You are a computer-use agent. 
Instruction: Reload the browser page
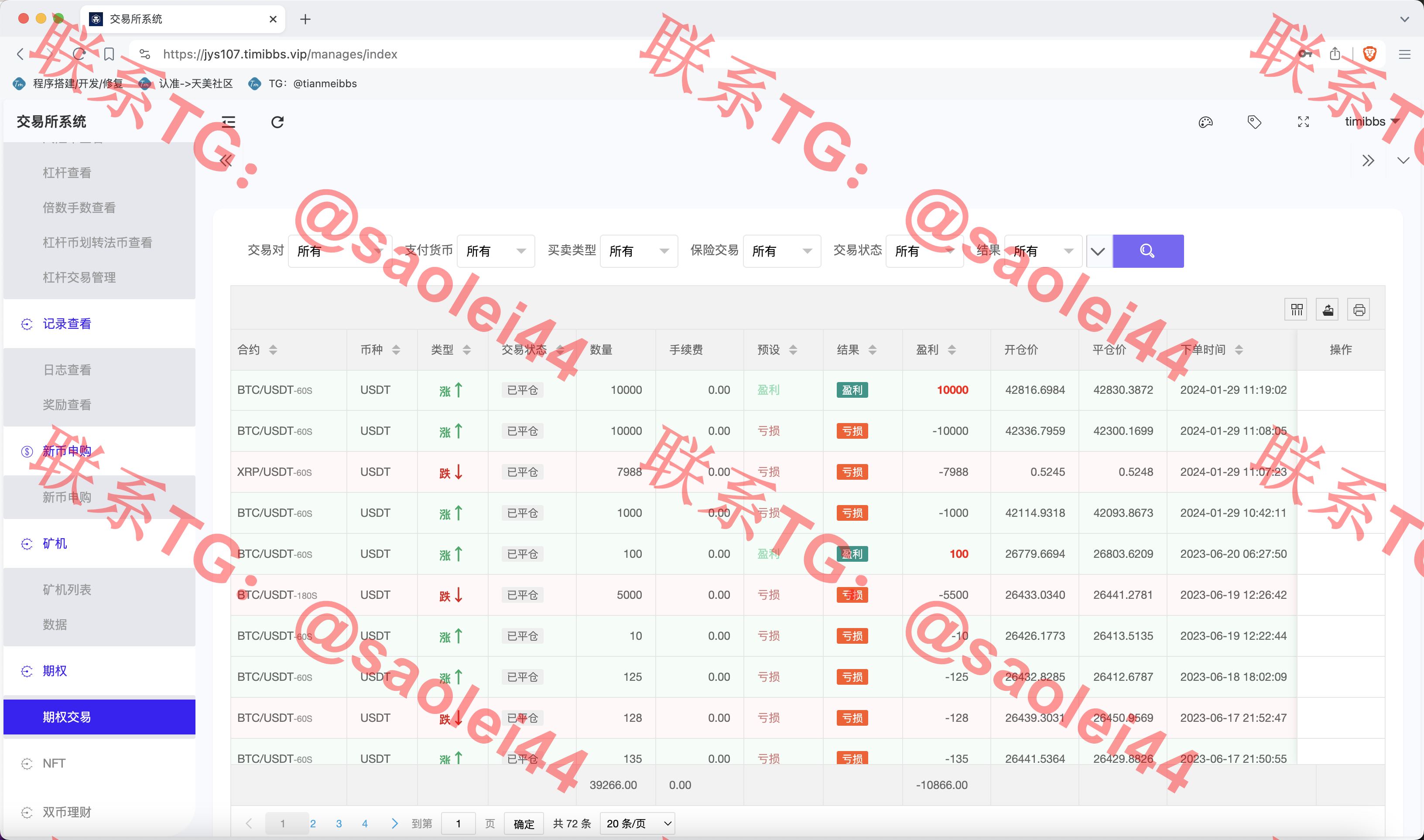pyautogui.click(x=79, y=55)
